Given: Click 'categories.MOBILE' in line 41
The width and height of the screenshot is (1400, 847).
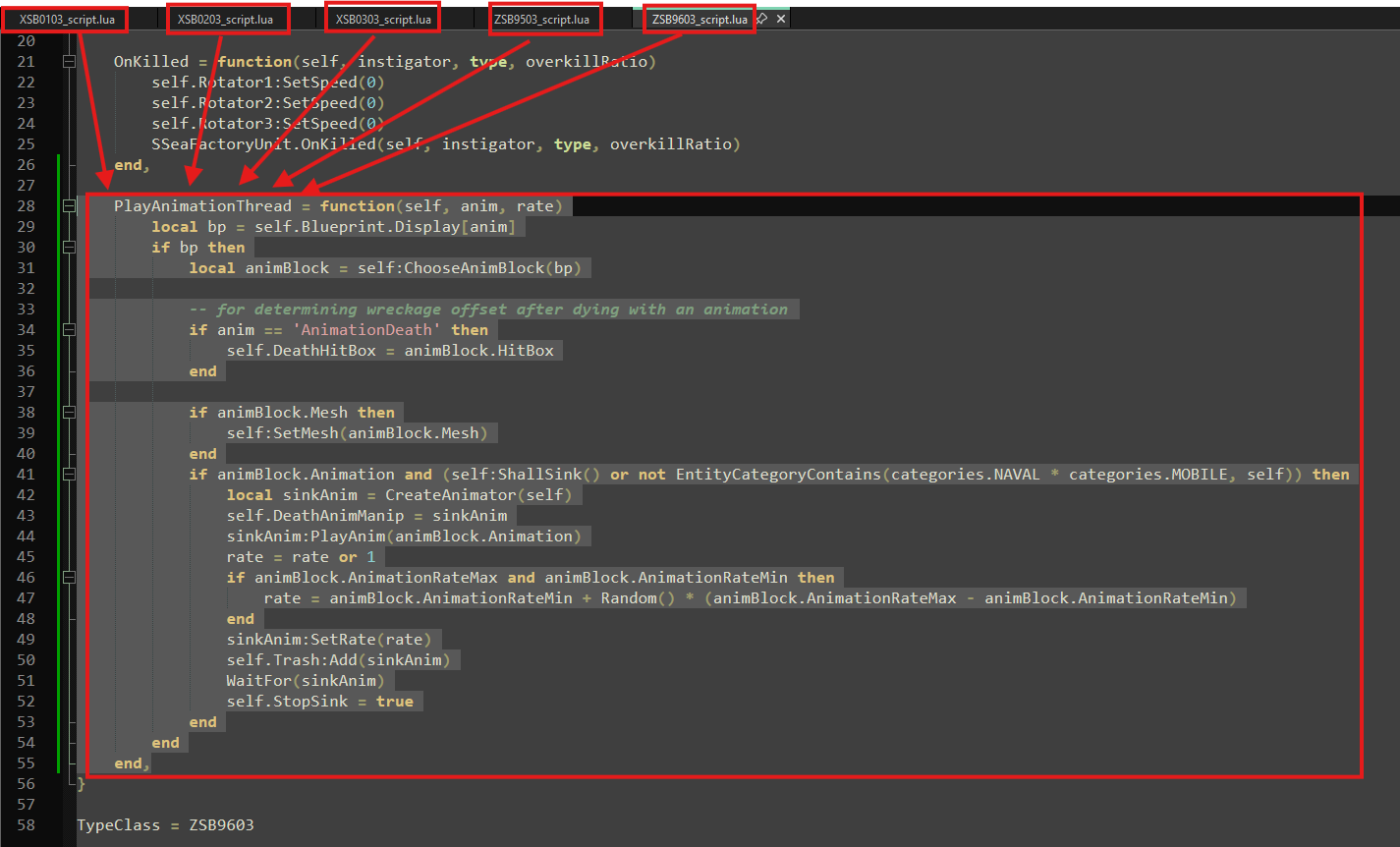Looking at the screenshot, I should 1148,475.
